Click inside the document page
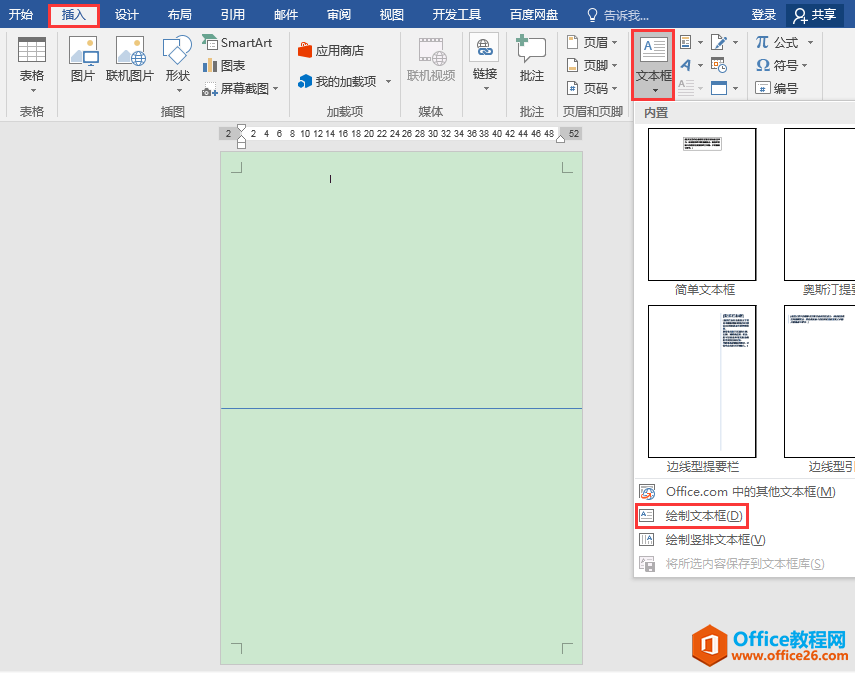Viewport: 855px width, 673px height. click(401, 408)
